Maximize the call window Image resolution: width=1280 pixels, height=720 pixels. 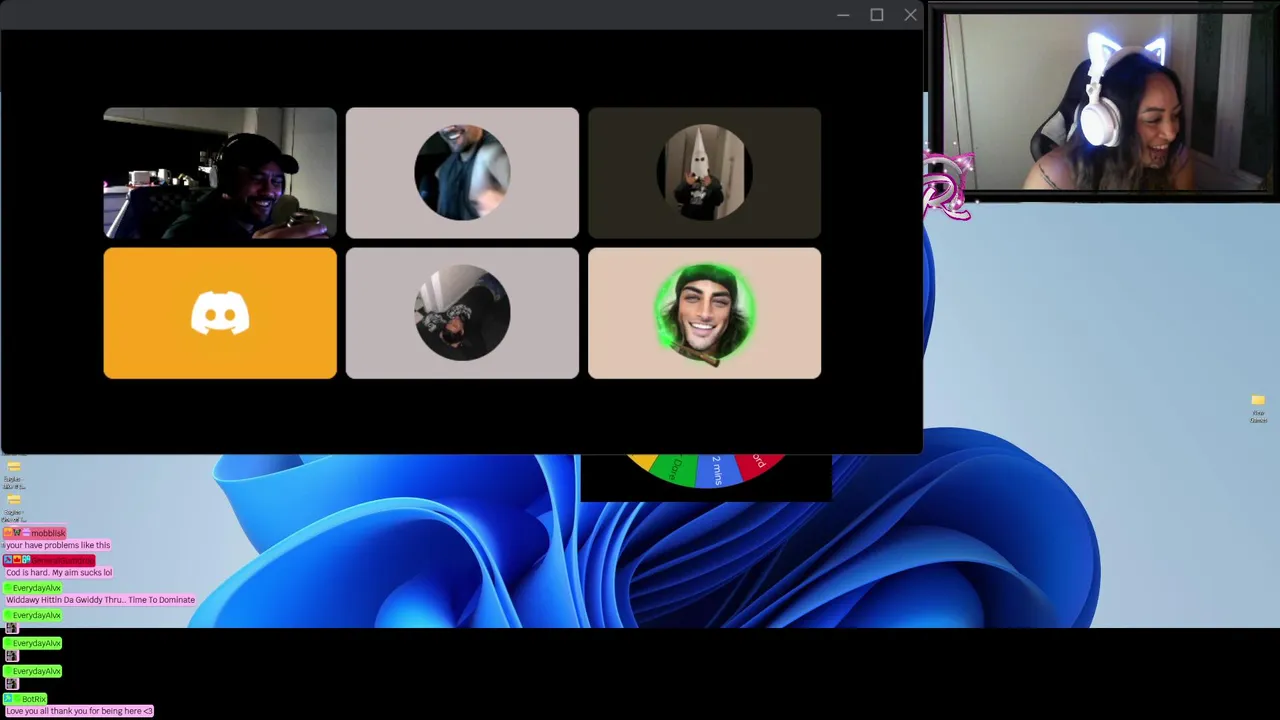click(877, 15)
